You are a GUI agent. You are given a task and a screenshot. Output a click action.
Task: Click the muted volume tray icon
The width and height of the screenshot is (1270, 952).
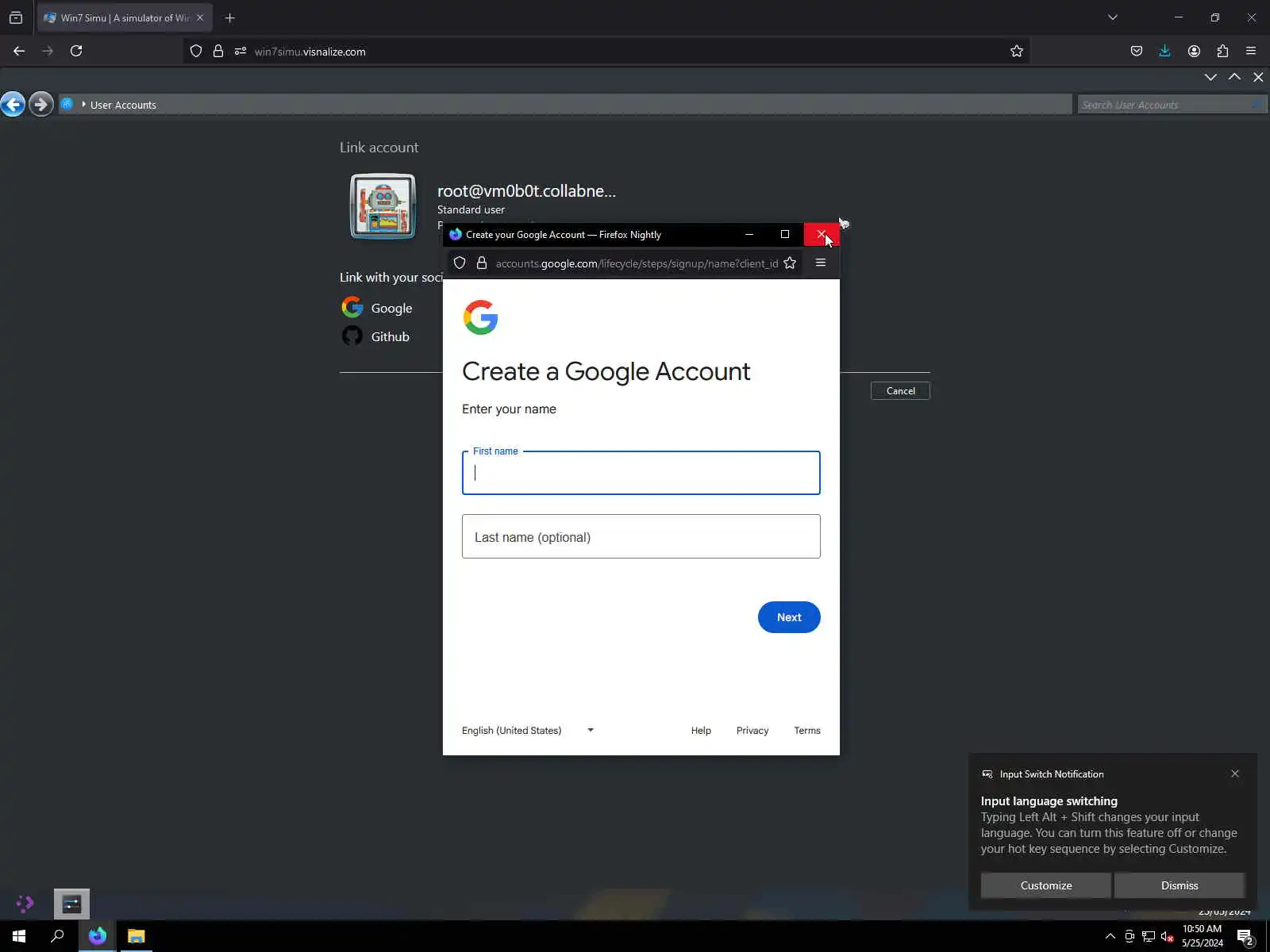click(1167, 937)
